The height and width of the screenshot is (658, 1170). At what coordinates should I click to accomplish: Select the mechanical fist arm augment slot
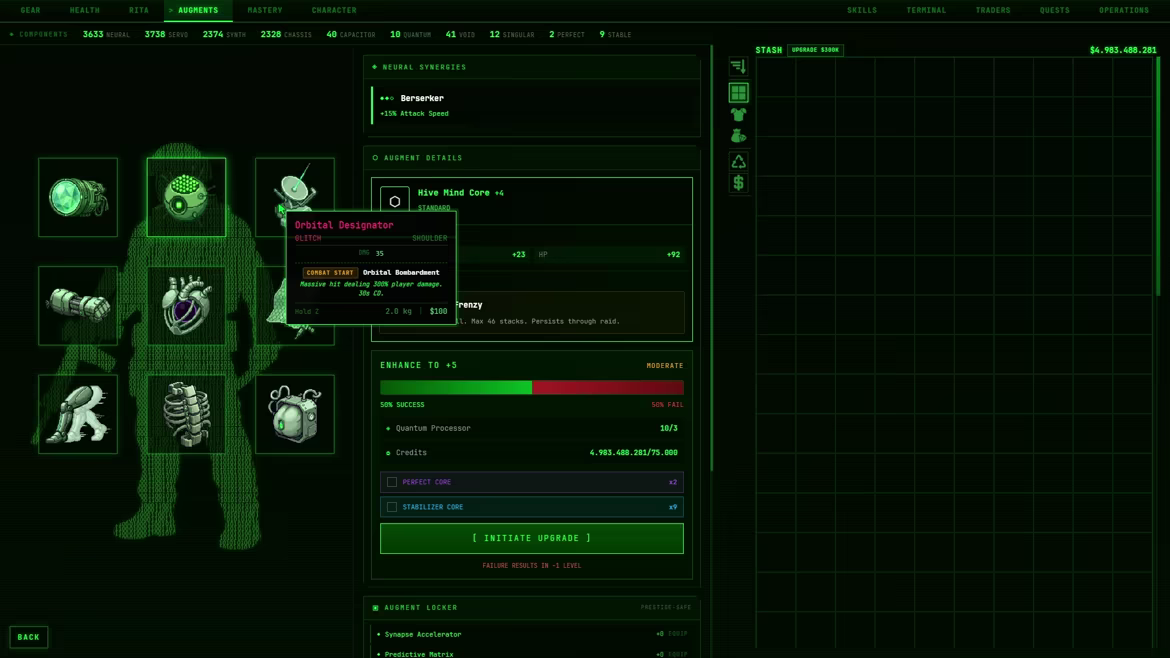coord(78,306)
